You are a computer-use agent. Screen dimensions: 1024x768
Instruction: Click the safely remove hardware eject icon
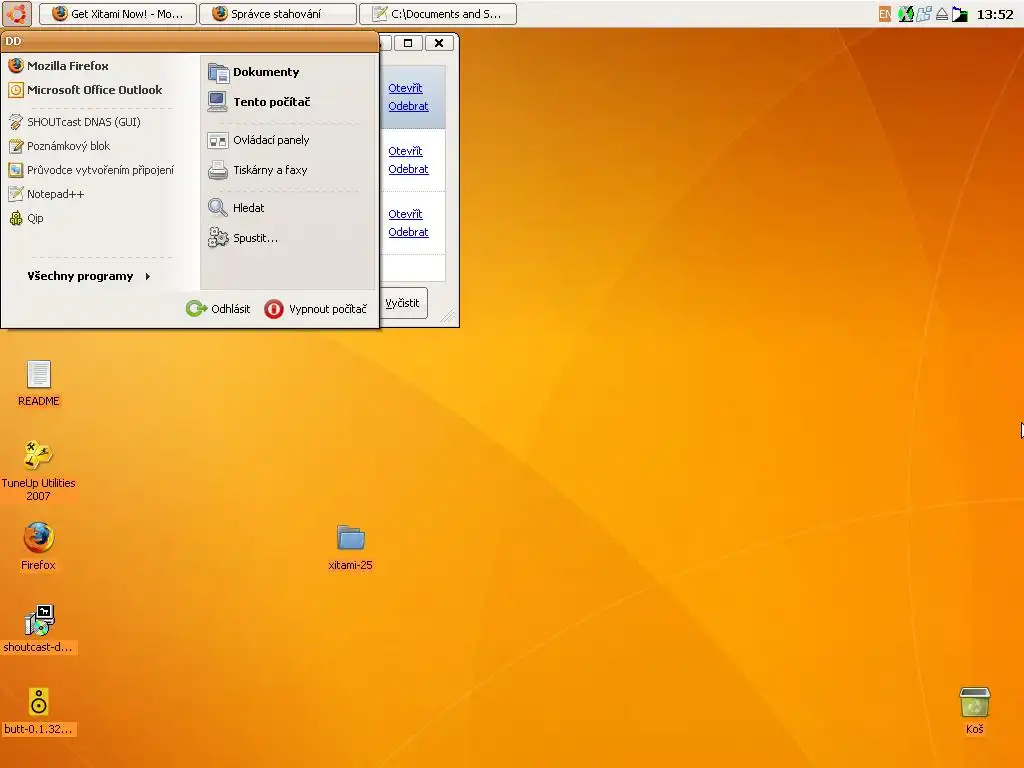(942, 14)
